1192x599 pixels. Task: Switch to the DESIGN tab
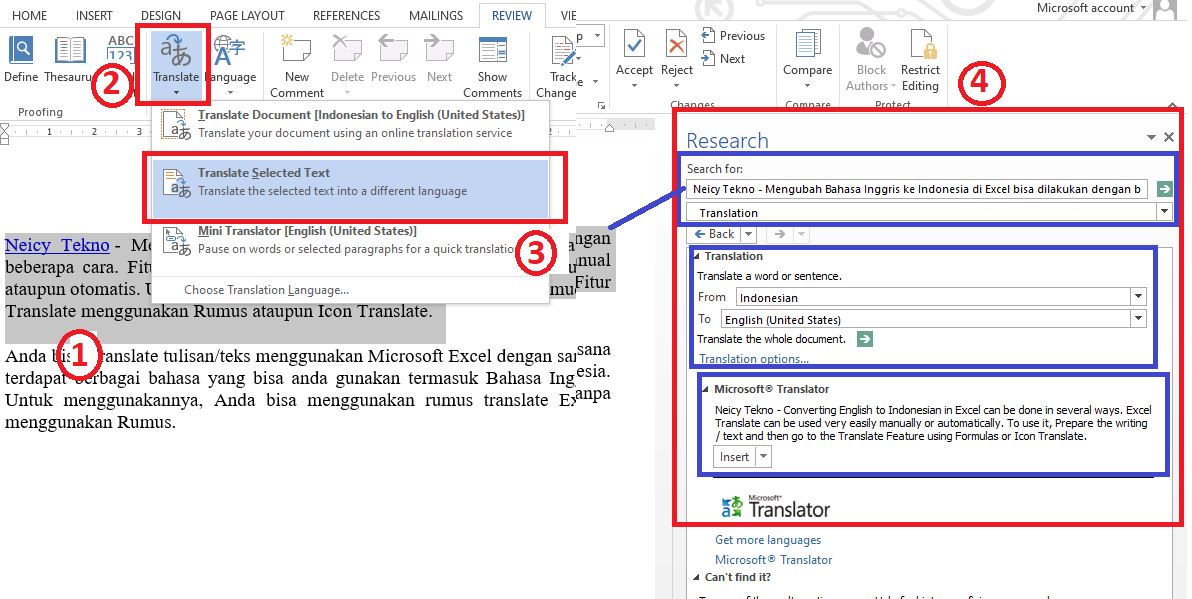click(x=161, y=15)
